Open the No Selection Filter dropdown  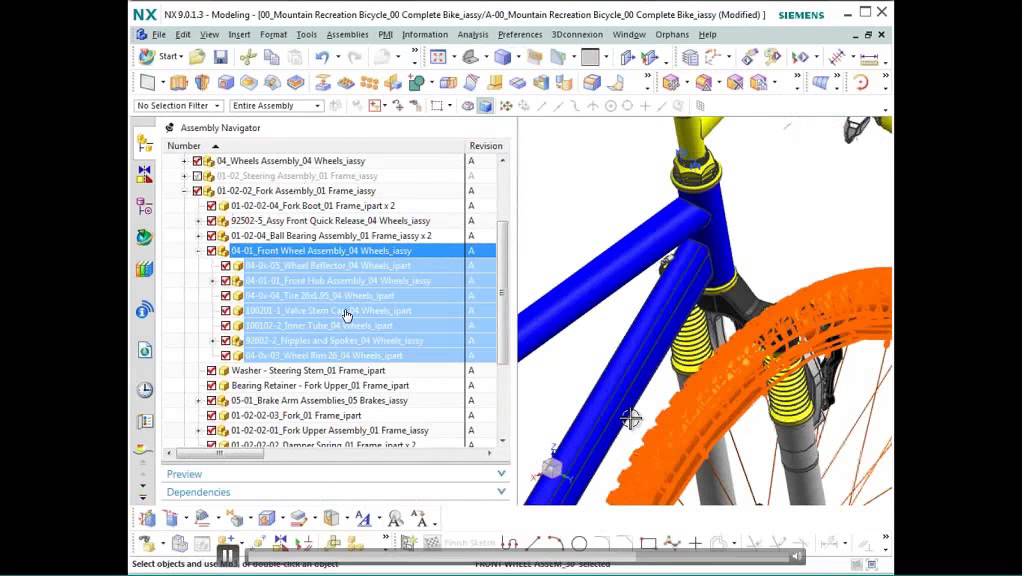point(178,106)
